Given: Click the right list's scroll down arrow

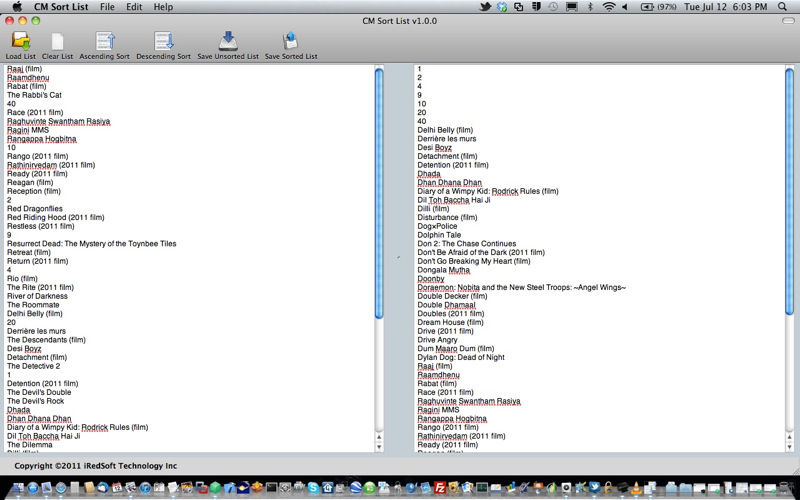Looking at the screenshot, I should click(x=789, y=447).
